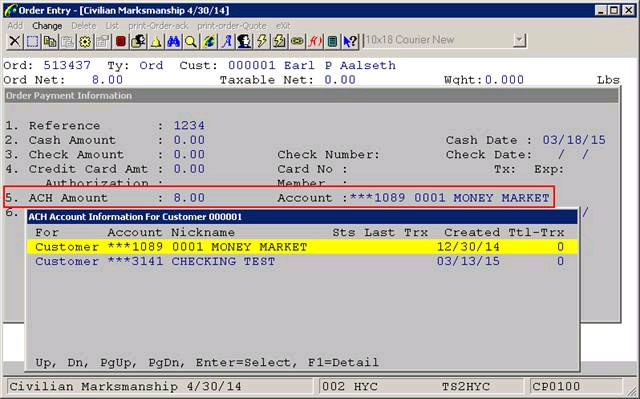Image resolution: width=640 pixels, height=399 pixels.
Task: Click the Taxable Net value 0.00
Action: pyautogui.click(x=340, y=80)
